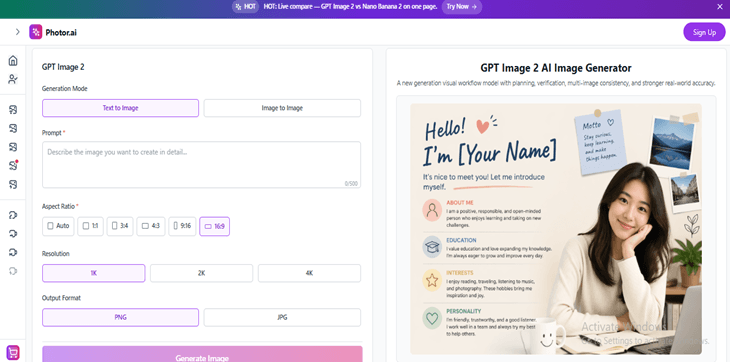Choose the 16:9 aspect ratio

point(215,226)
